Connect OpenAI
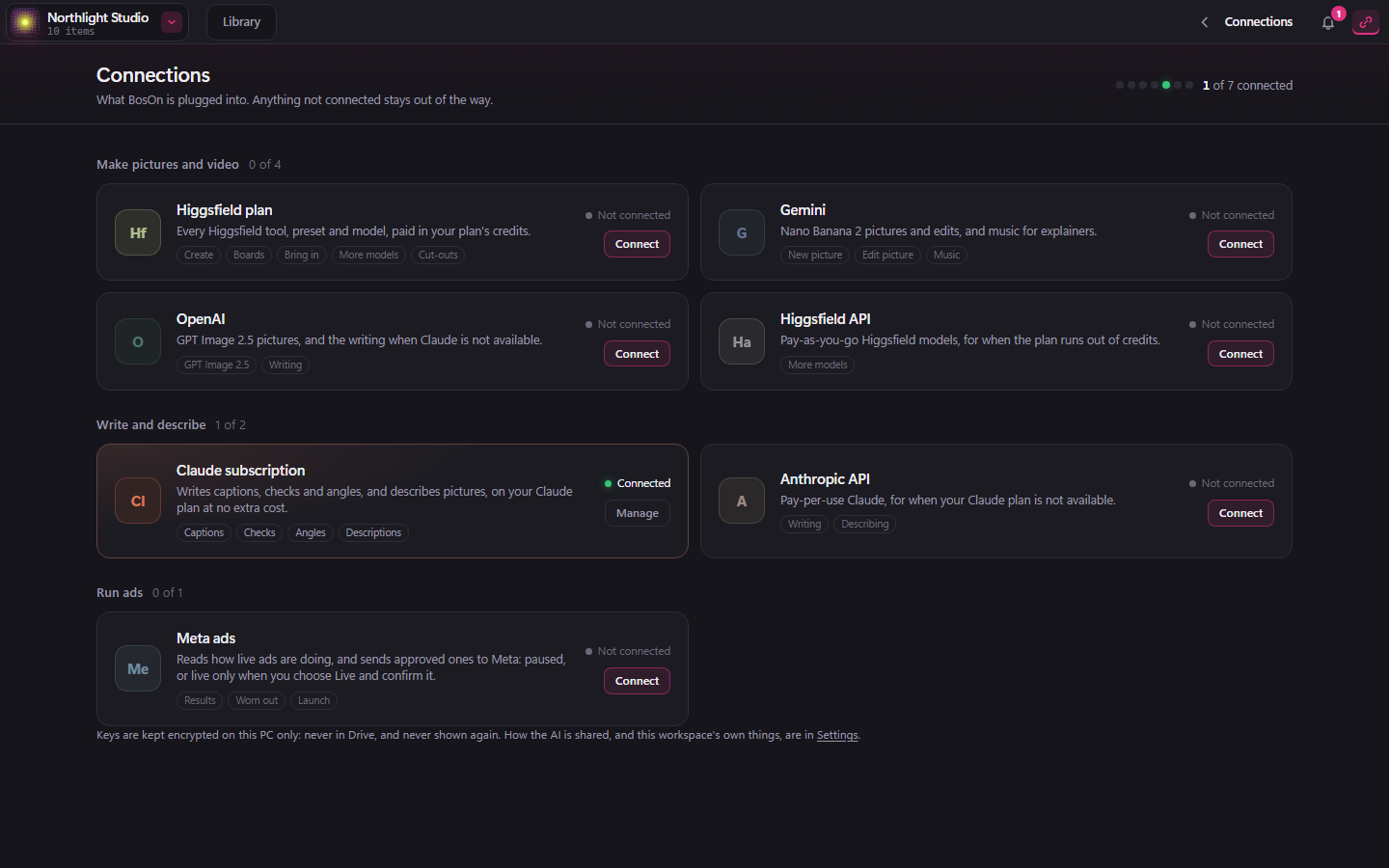This screenshot has height=868, width=1389. pyautogui.click(x=637, y=354)
